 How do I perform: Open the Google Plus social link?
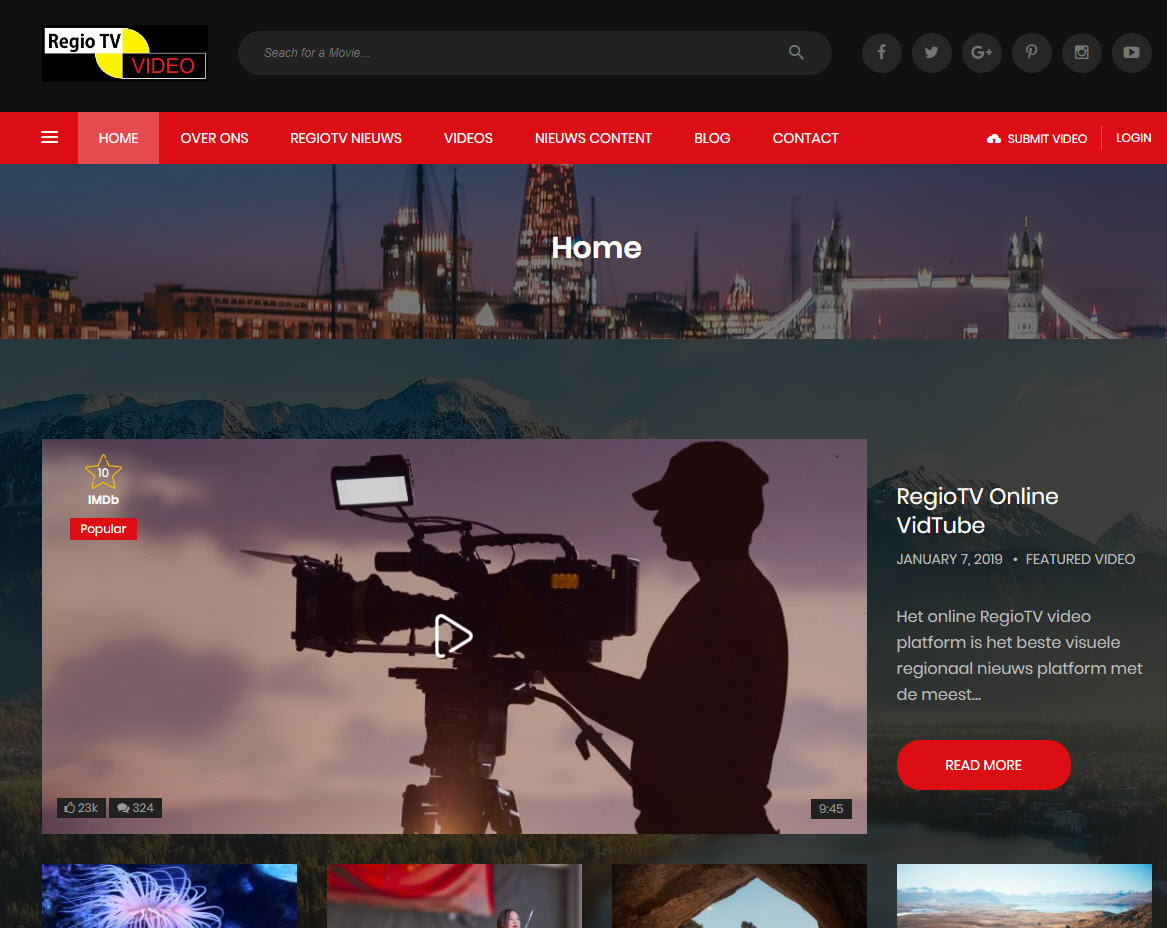pos(982,53)
